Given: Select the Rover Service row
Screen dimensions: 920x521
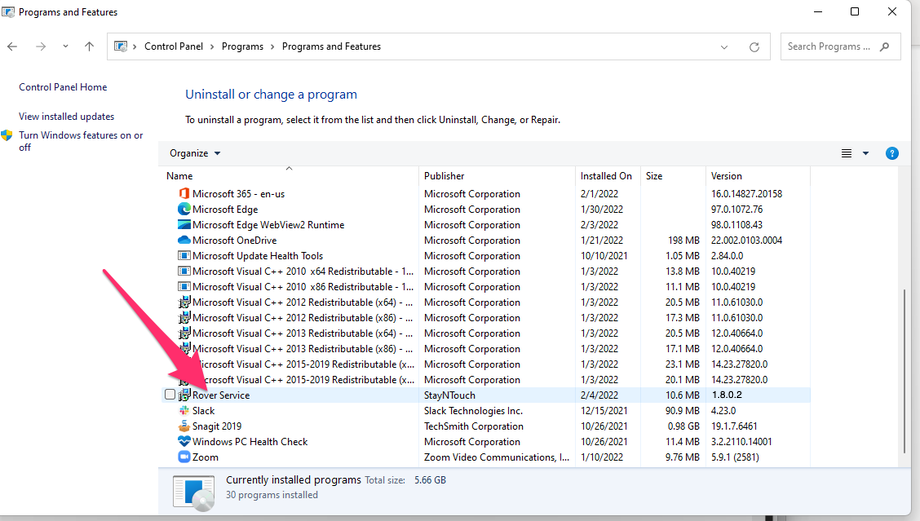Looking at the screenshot, I should tap(485, 395).
